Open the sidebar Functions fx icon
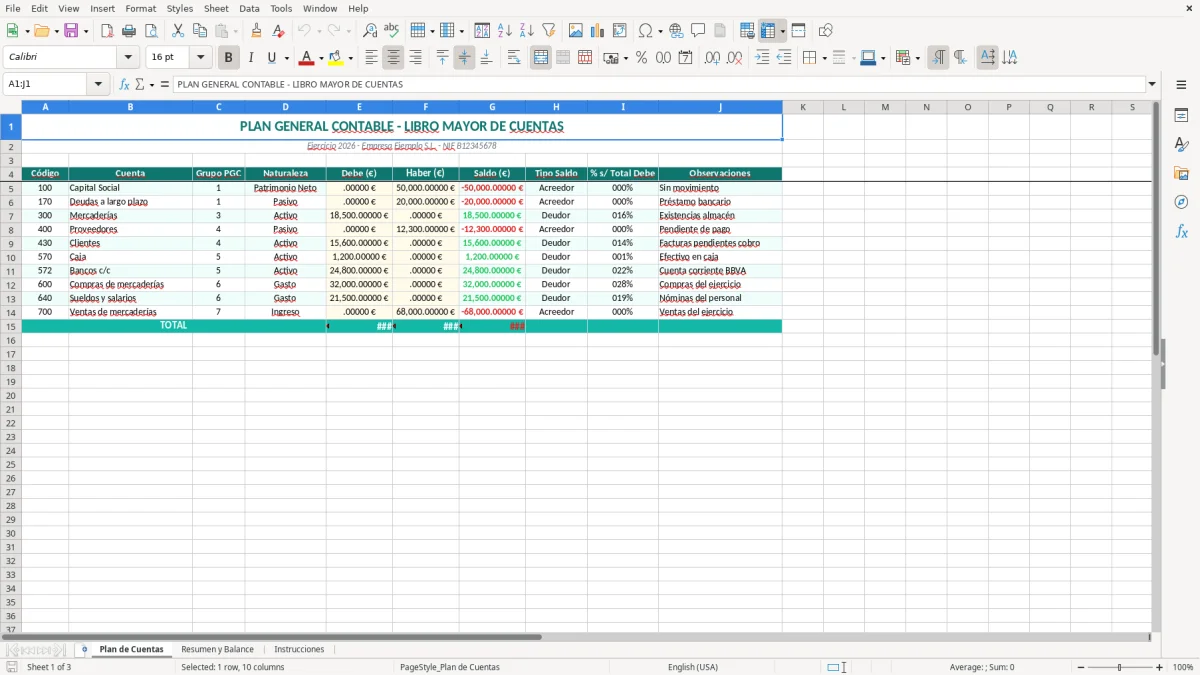 [x=1181, y=231]
